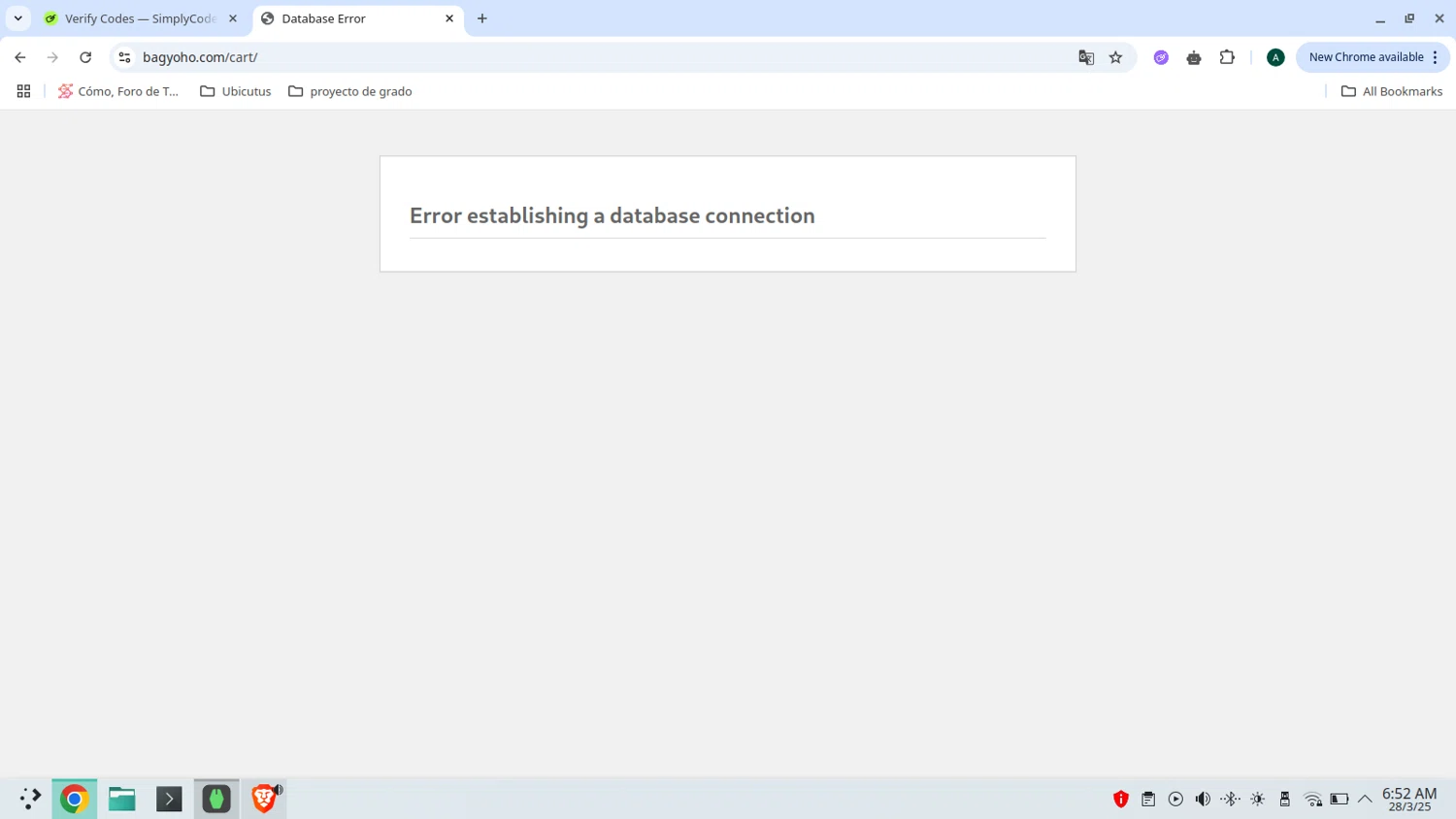Open media player tray icon
1456x819 pixels.
click(x=1175, y=799)
